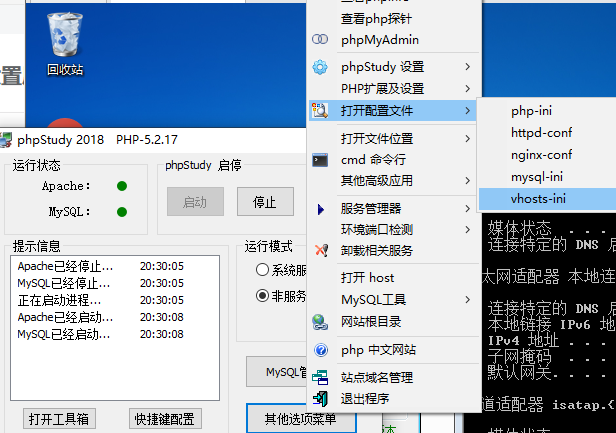This screenshot has height=433, width=616.
Task: Click the 打开配置文件 magnifier icon
Action: 320,110
